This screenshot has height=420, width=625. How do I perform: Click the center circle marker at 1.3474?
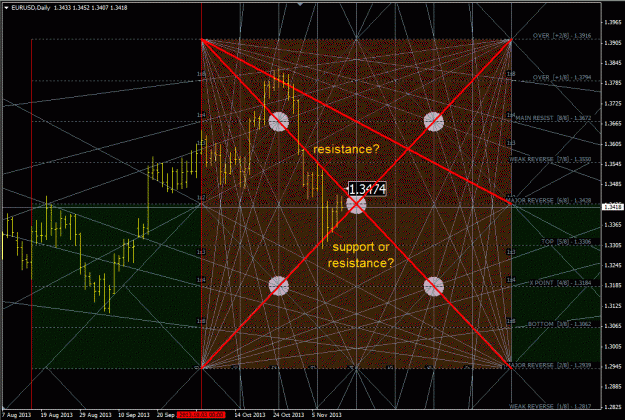(356, 204)
